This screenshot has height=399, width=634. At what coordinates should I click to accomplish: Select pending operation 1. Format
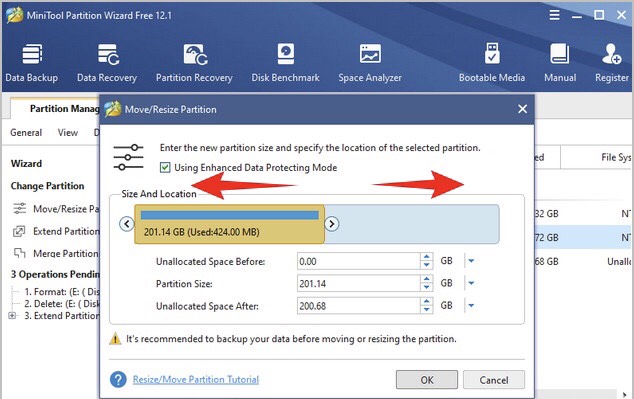point(61,291)
